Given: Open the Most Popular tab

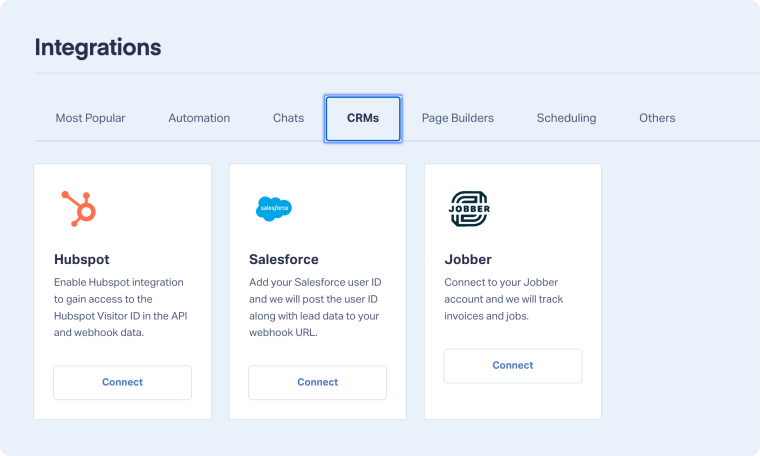Looking at the screenshot, I should [90, 118].
